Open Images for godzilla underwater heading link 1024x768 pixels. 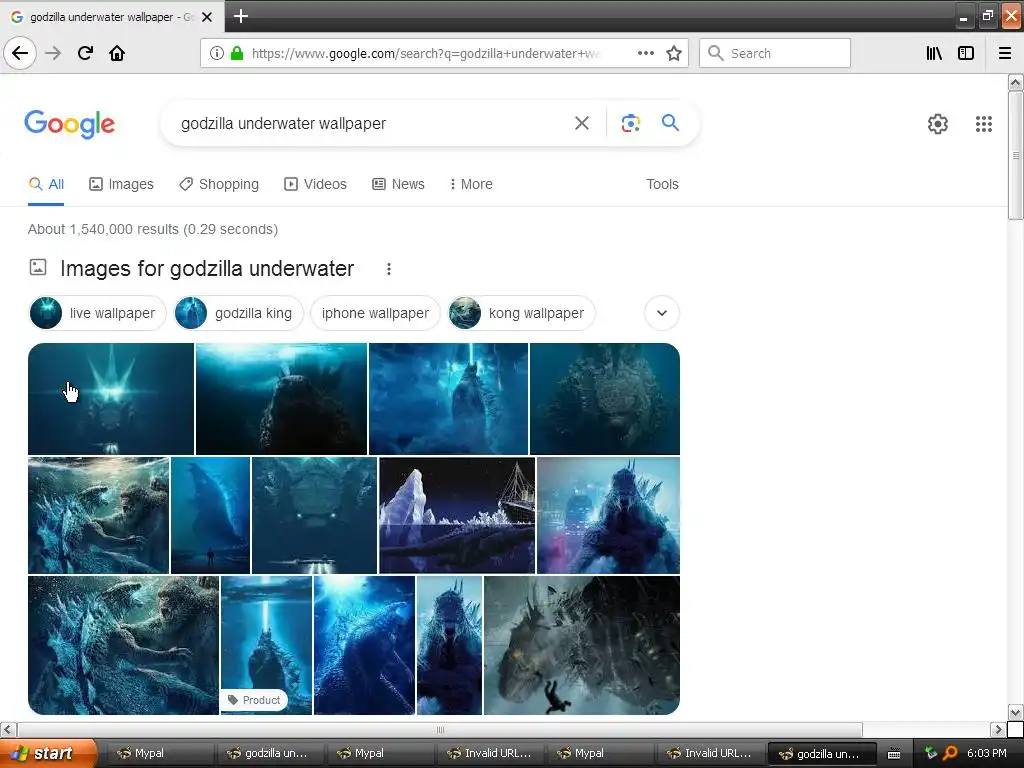(x=207, y=268)
